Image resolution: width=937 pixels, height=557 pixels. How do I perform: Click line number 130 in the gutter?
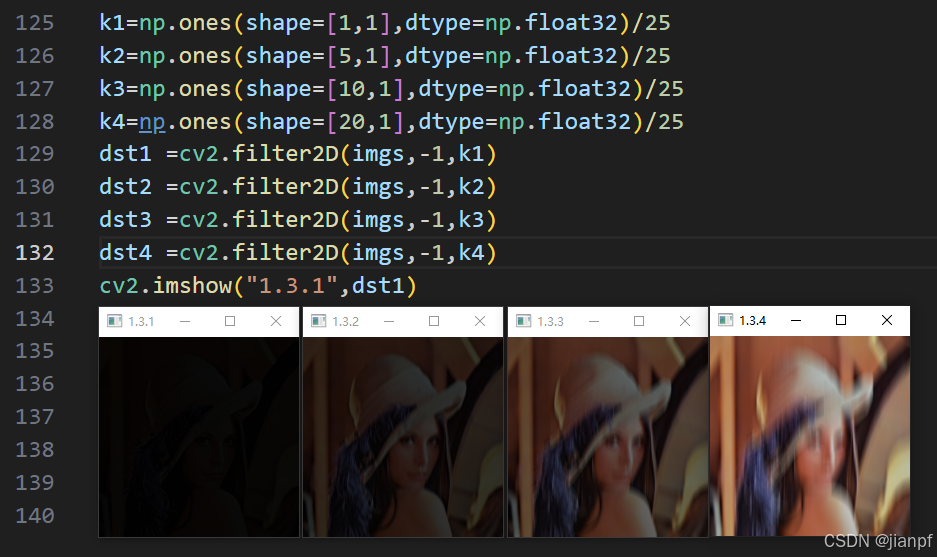tap(35, 186)
